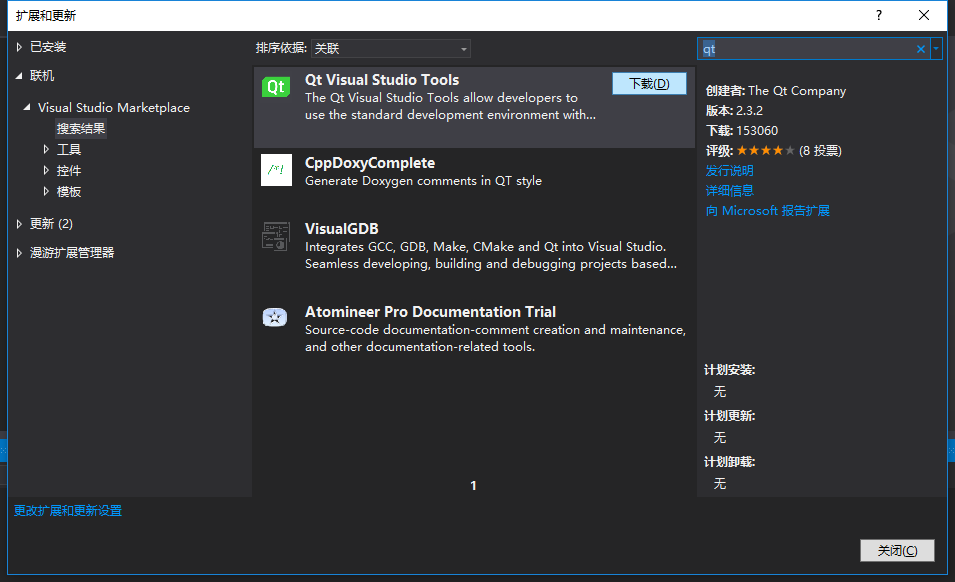Screen dimensions: 955x582
Task: Expand the 已安装 category
Action: [19, 47]
